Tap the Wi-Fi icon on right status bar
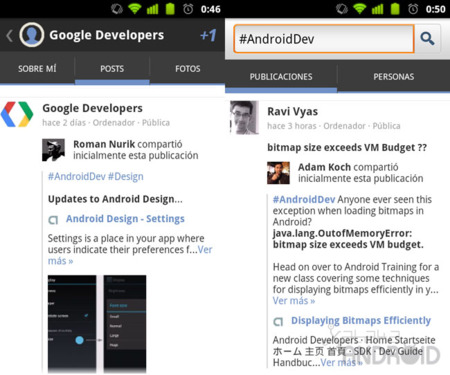This screenshot has height=375, width=450. (360, 9)
